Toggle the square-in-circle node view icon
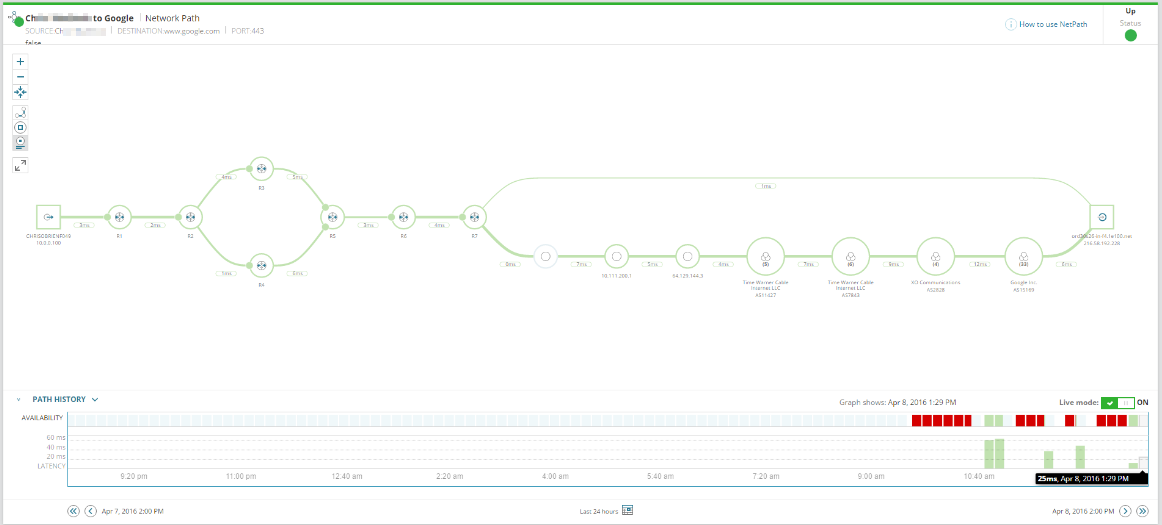The width and height of the screenshot is (1162, 525). pyautogui.click(x=20, y=128)
